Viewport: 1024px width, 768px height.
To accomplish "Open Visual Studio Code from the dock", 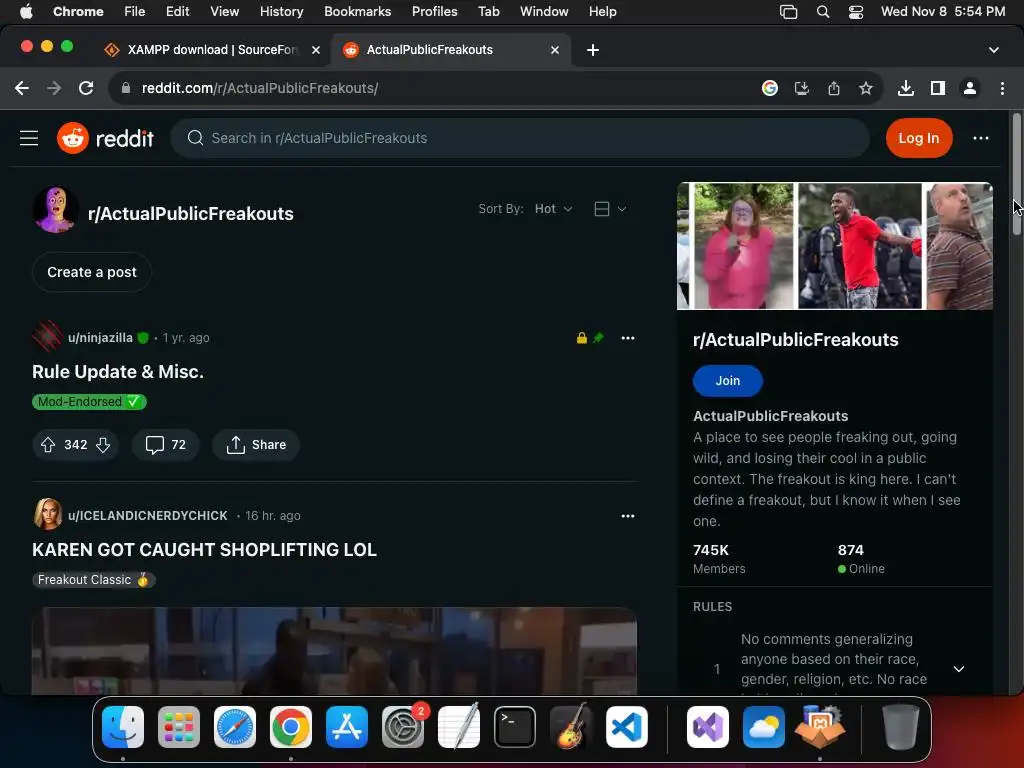I will [x=627, y=727].
